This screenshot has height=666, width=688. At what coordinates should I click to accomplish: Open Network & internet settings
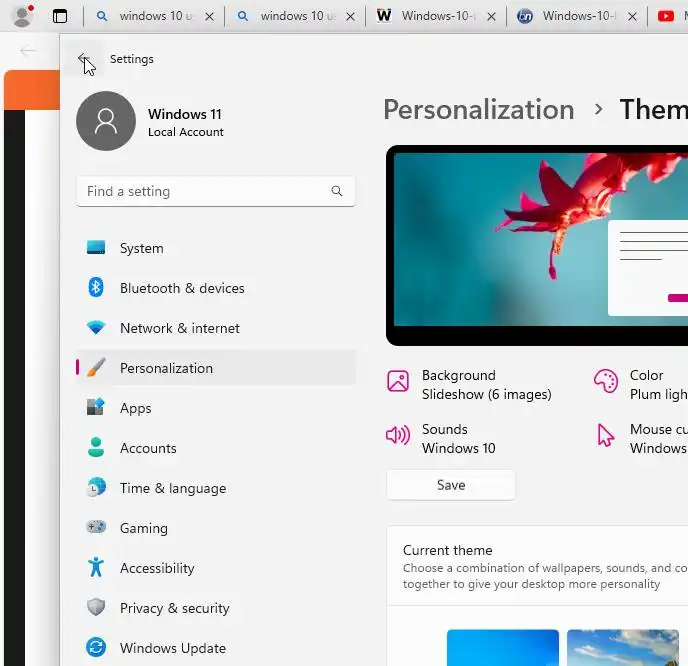(215, 328)
